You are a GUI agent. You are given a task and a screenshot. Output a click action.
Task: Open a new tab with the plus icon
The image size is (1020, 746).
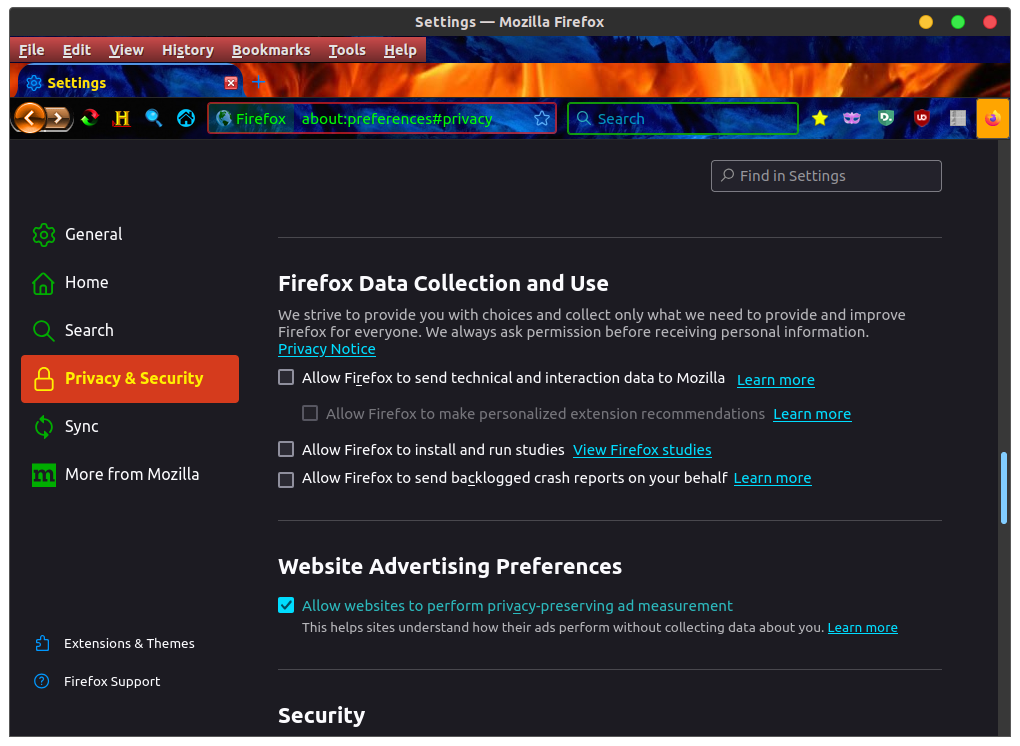tap(258, 82)
